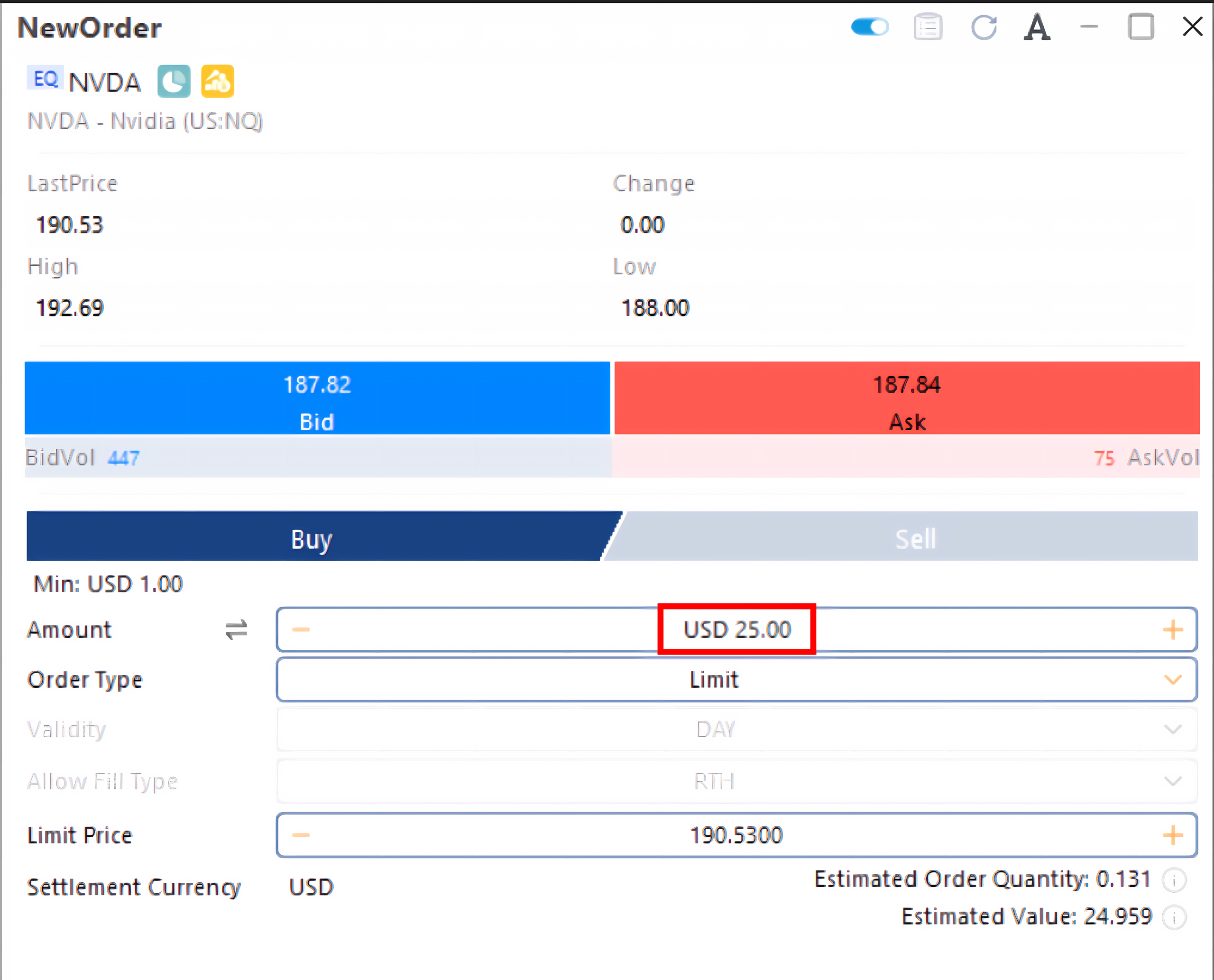Viewport: 1214px width, 980px height.
Task: Decrease Amount with minus button
Action: click(x=301, y=629)
